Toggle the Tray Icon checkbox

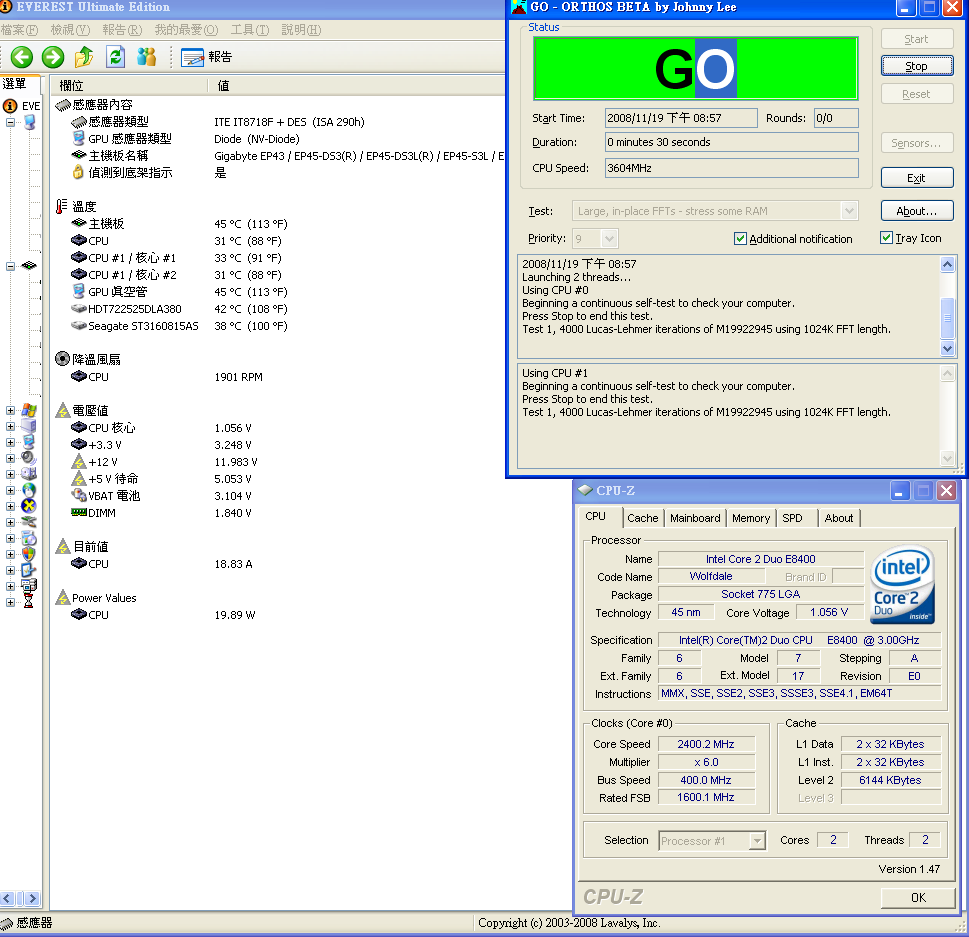tap(886, 238)
